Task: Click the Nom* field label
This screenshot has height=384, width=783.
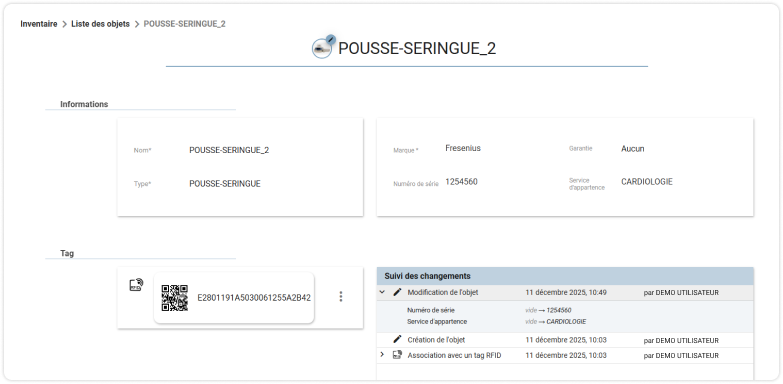Action: [x=142, y=150]
